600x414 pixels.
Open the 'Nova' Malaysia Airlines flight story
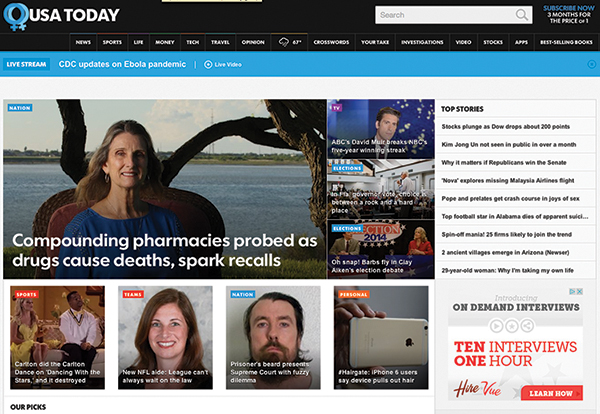coord(508,181)
